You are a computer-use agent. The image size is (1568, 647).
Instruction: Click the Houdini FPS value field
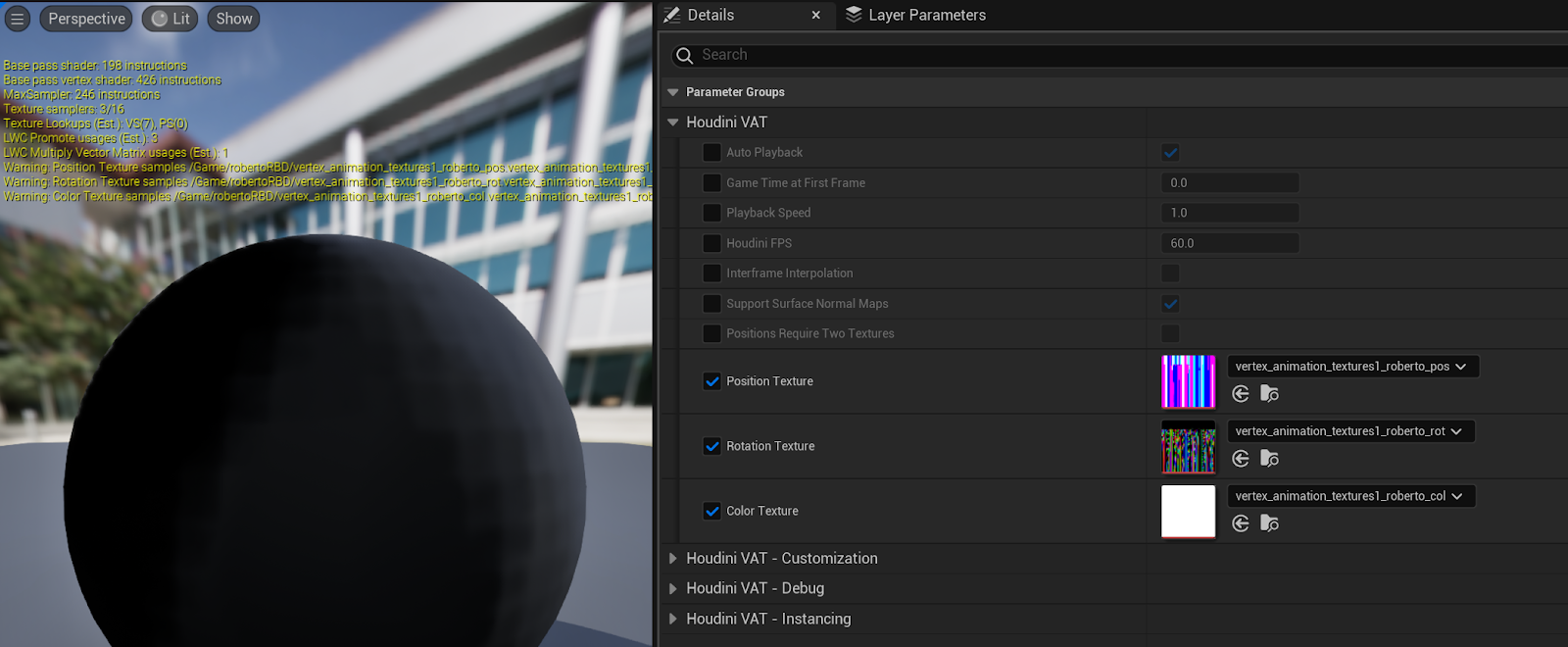(1230, 243)
